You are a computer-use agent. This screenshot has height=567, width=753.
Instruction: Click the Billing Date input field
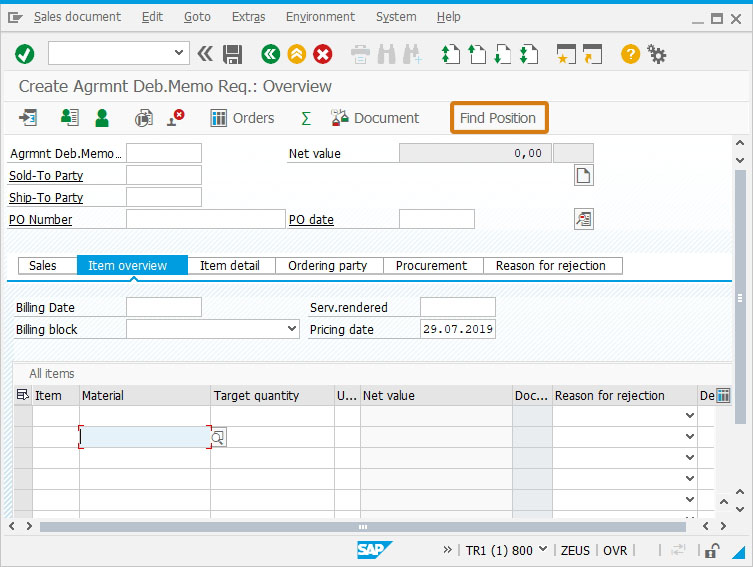164,307
